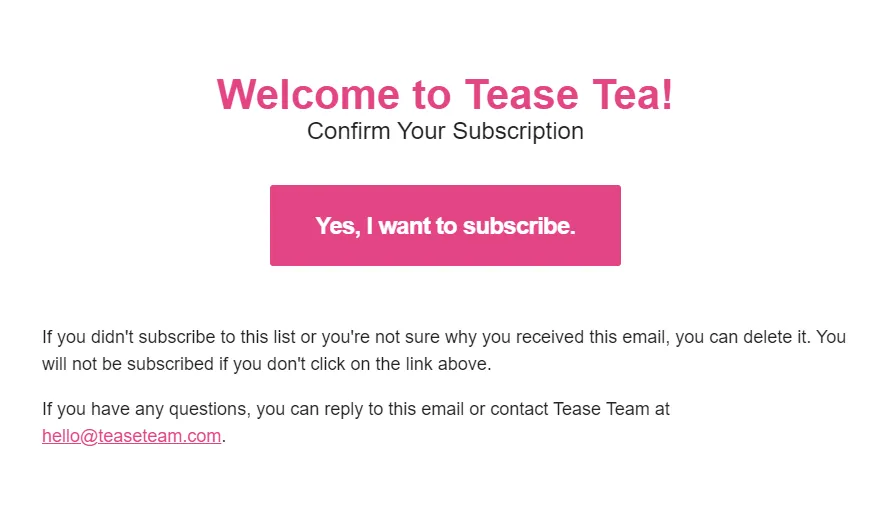Open the hello@teaseteam.com email link
Viewport: 889px width, 522px height.
[x=131, y=436]
